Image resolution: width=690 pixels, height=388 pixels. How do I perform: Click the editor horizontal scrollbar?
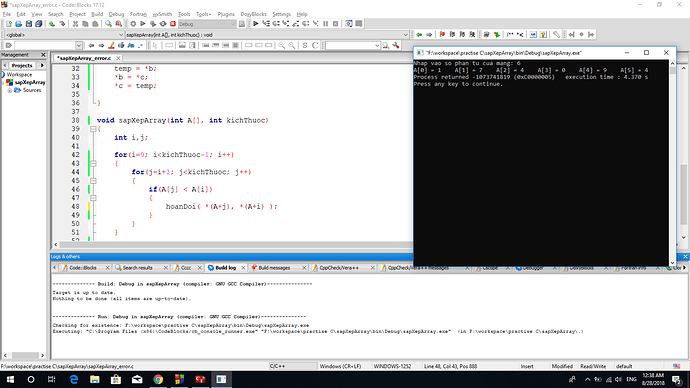point(232,245)
